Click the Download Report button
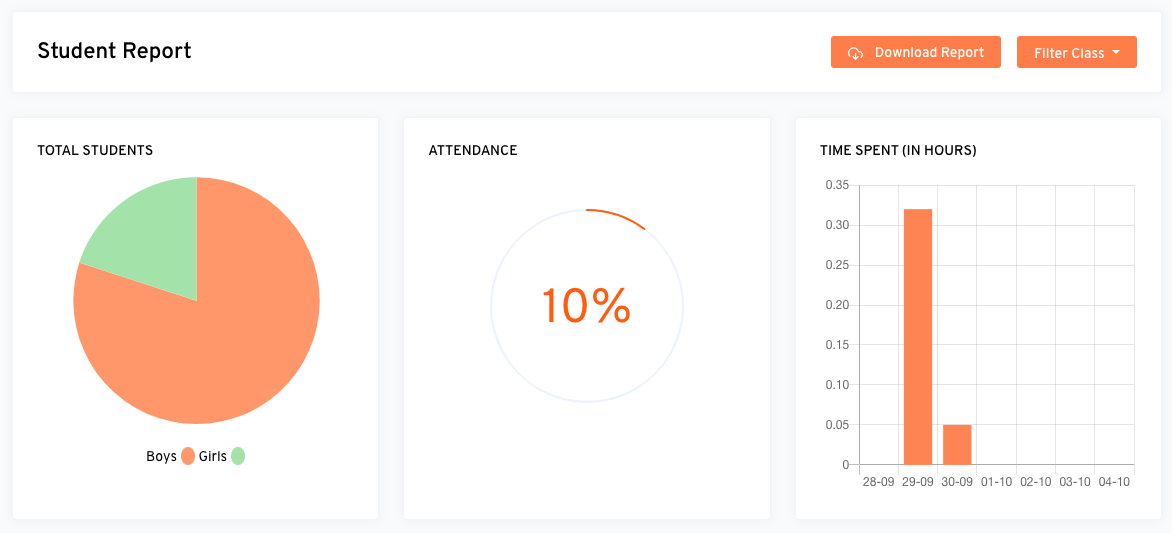Viewport: 1172px width, 533px height. [x=915, y=52]
